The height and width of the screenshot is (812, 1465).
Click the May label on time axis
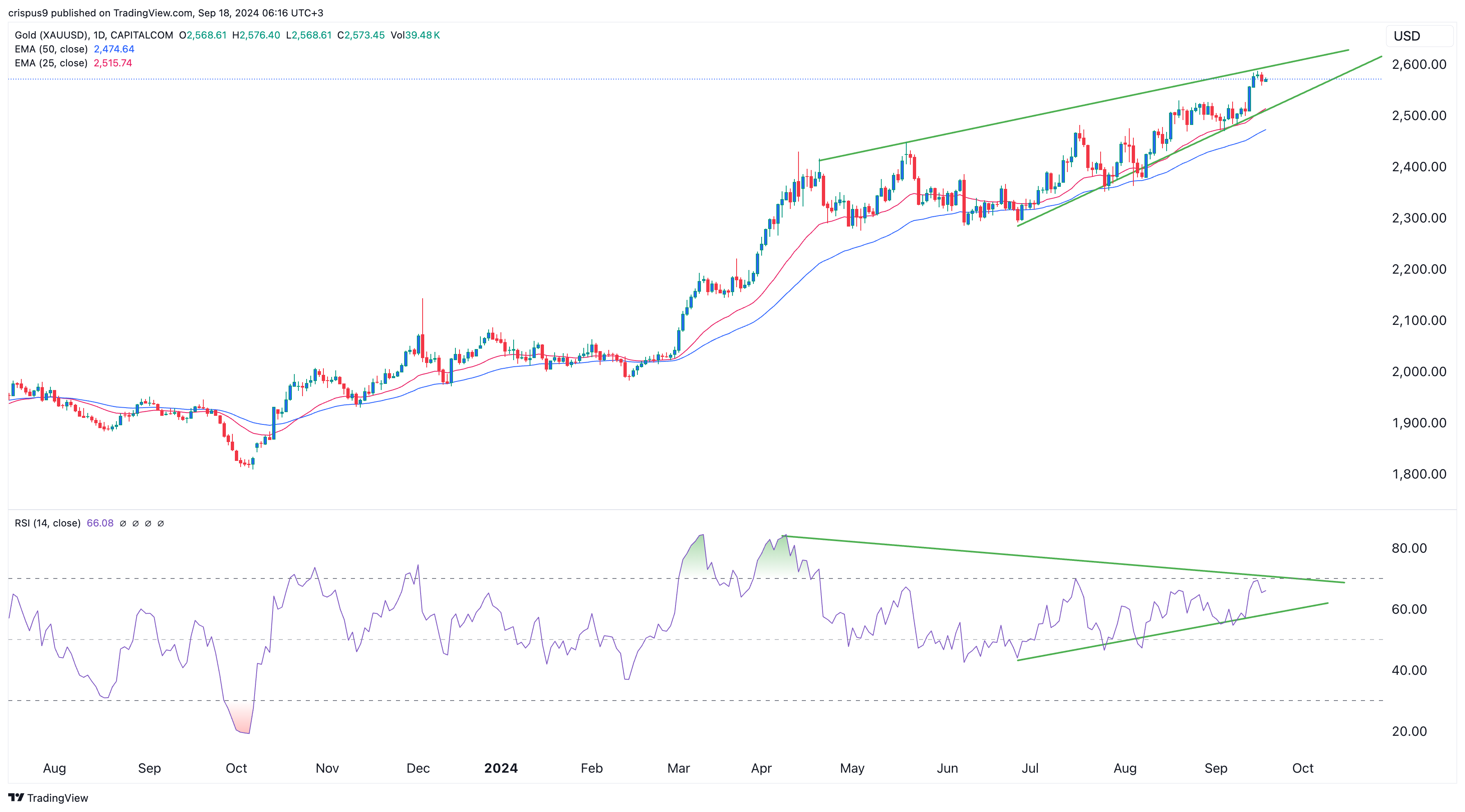pyautogui.click(x=852, y=768)
